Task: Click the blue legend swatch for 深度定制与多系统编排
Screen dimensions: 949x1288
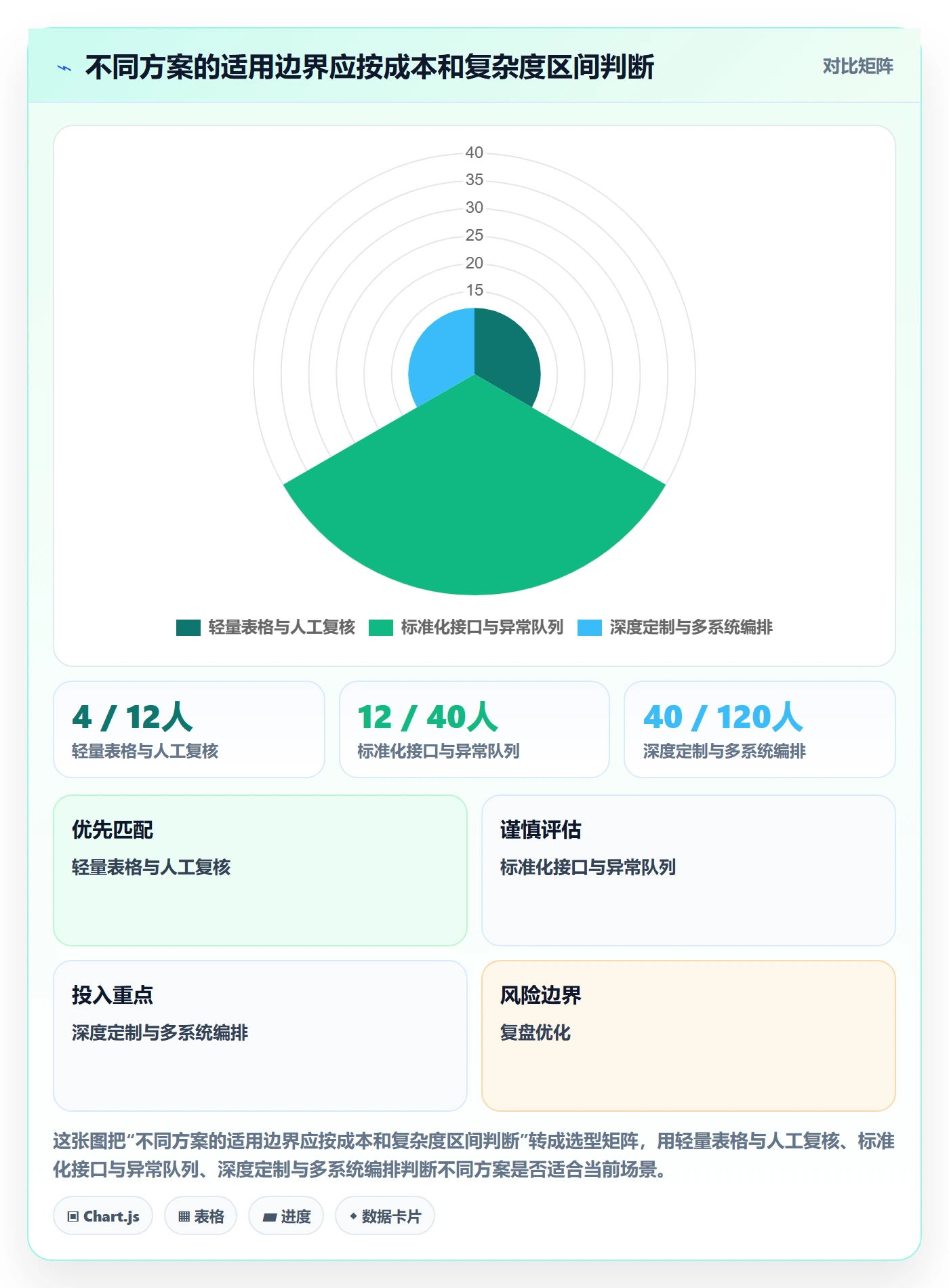Action: [x=590, y=627]
